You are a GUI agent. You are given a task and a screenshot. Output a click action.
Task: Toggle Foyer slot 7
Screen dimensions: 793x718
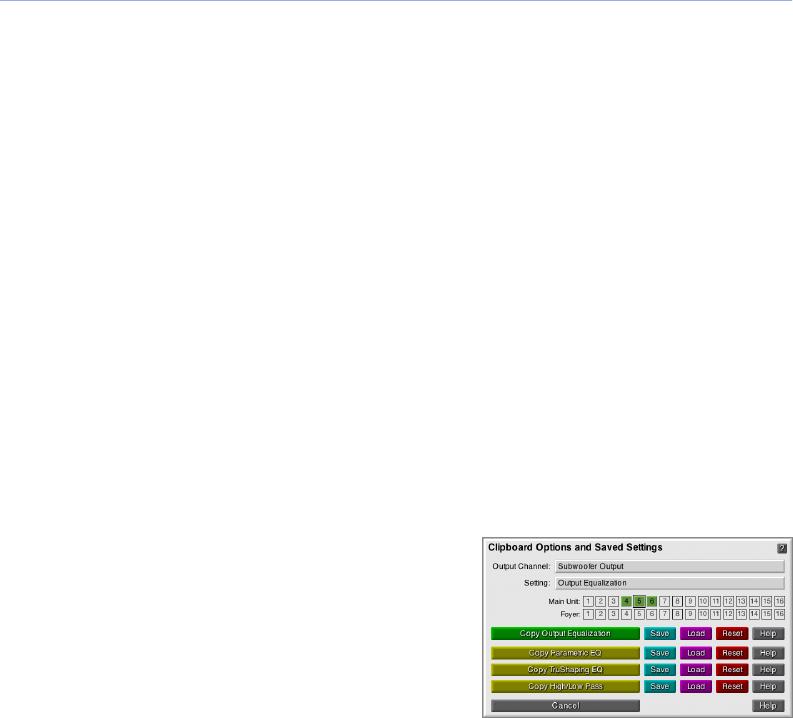coord(665,614)
